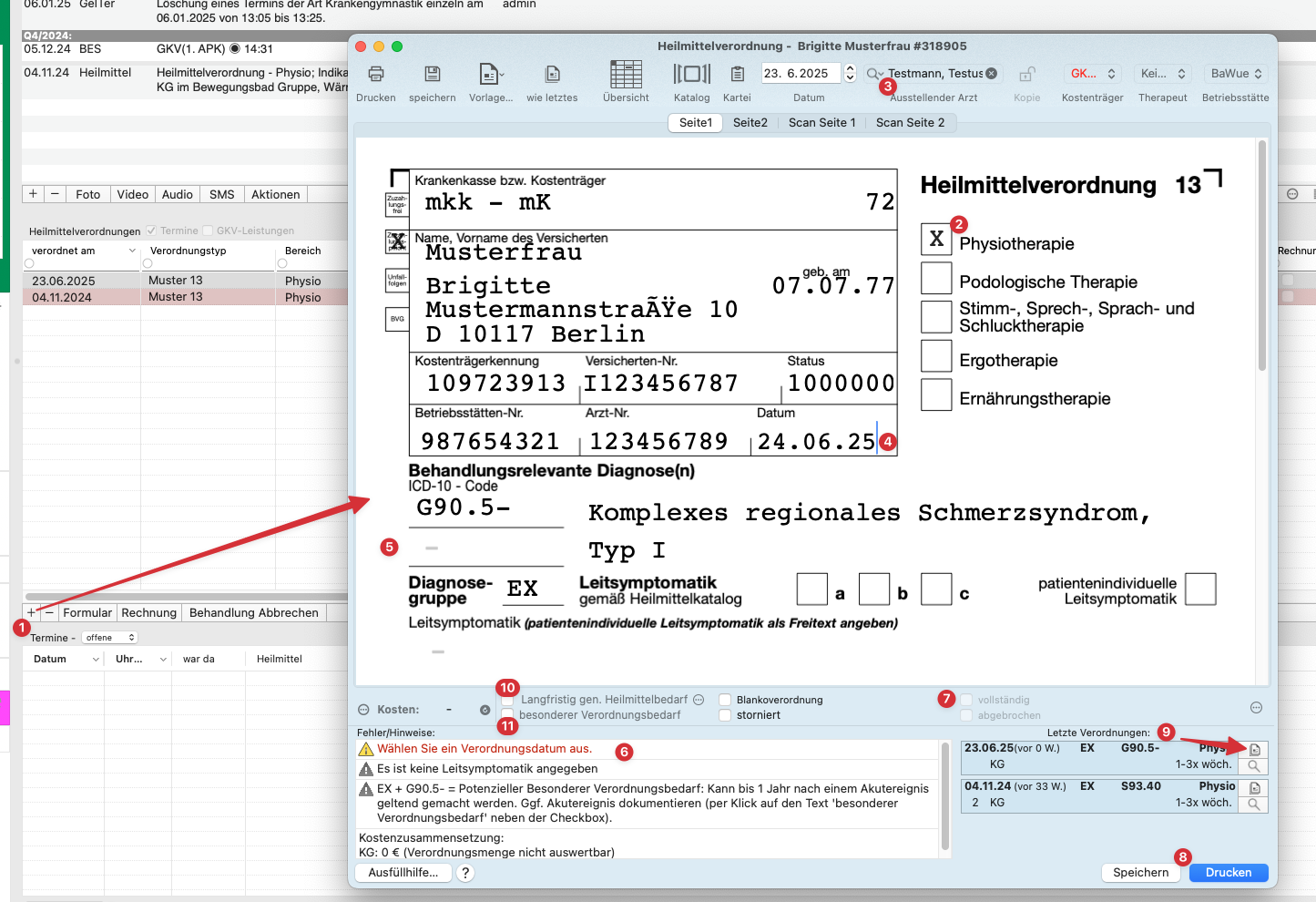Open the Kostenträger dropdown
Screen dimensions: 1316x902
click(x=1093, y=74)
